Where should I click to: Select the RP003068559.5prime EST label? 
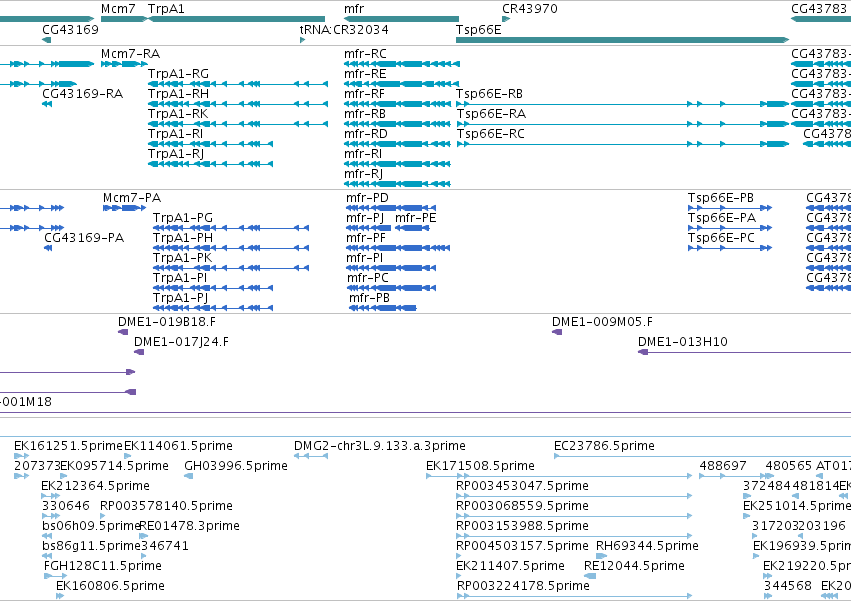pos(523,506)
